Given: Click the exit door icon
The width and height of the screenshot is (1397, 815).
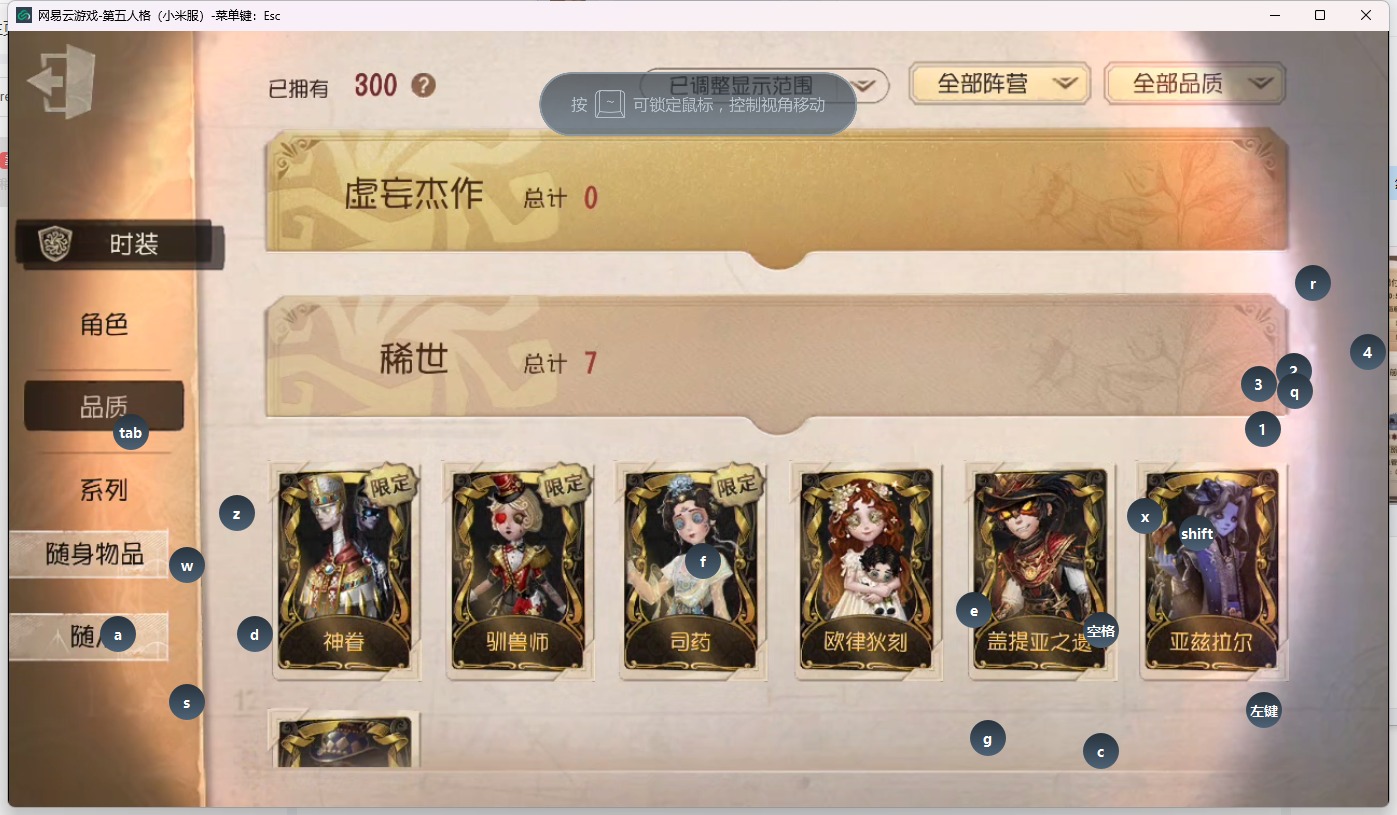Looking at the screenshot, I should click(61, 81).
